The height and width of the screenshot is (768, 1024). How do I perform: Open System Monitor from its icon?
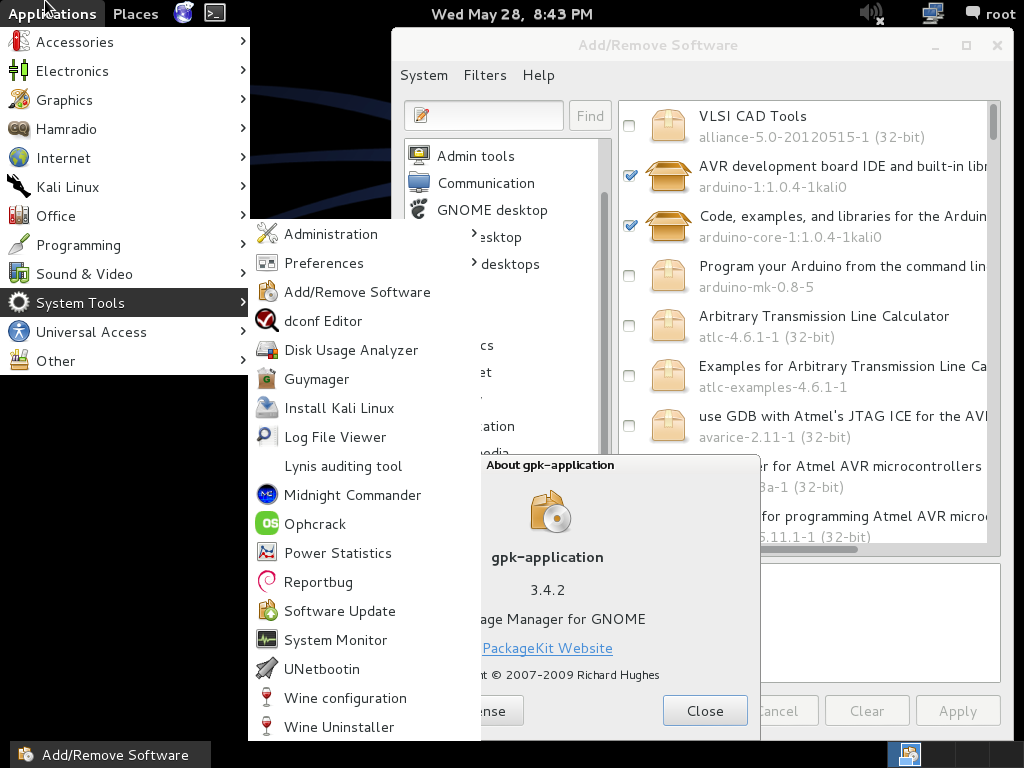tap(267, 640)
